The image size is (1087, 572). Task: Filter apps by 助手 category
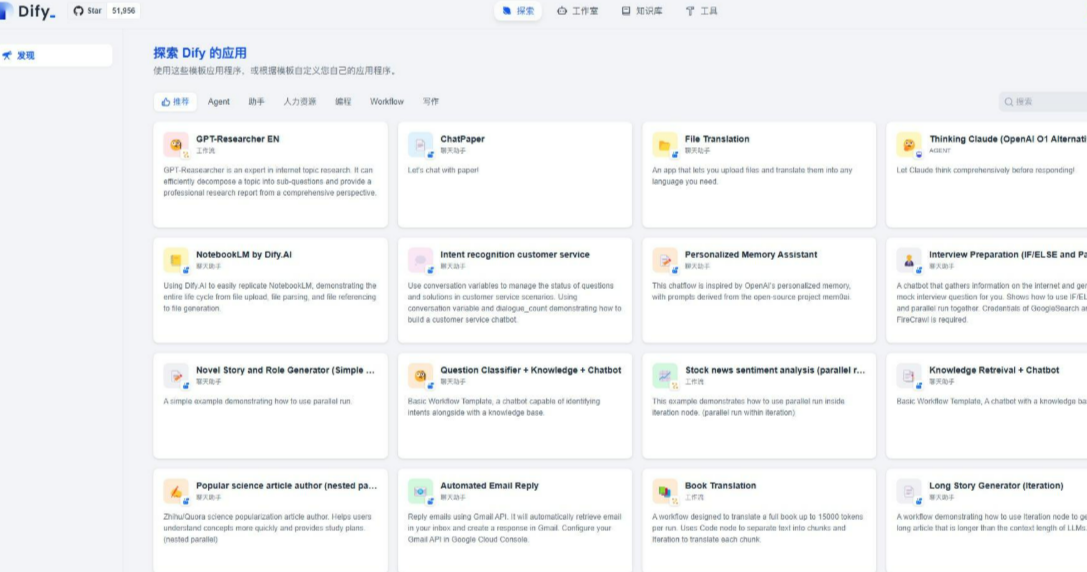tap(256, 102)
